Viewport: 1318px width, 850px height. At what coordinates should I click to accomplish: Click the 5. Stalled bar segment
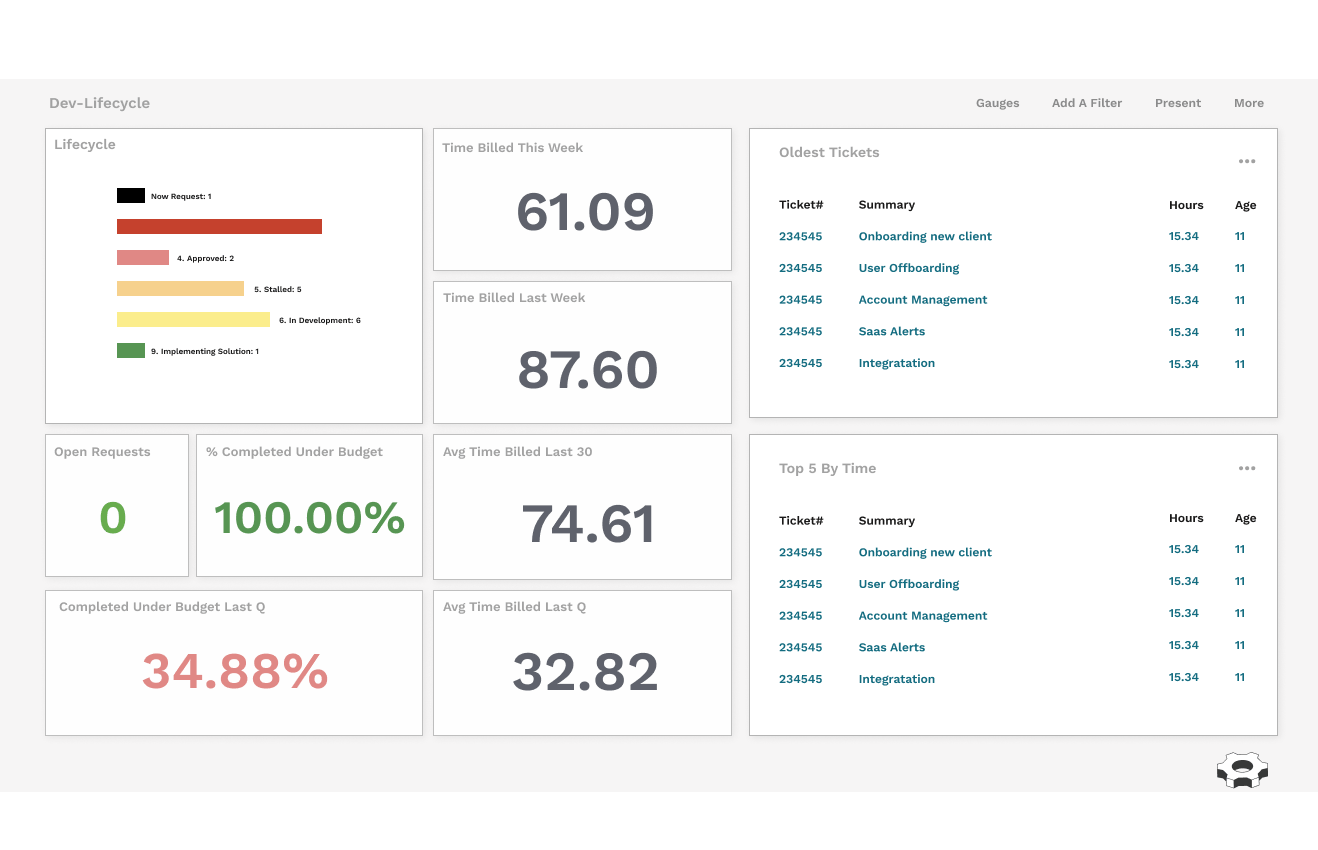click(x=180, y=288)
